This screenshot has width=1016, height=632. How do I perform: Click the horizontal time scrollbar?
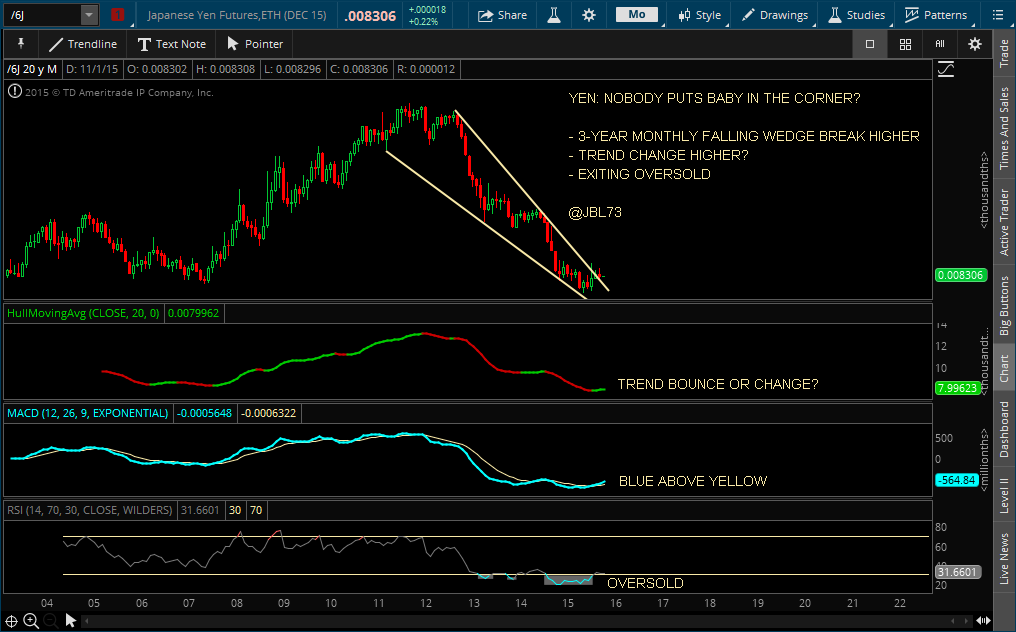click(526, 621)
